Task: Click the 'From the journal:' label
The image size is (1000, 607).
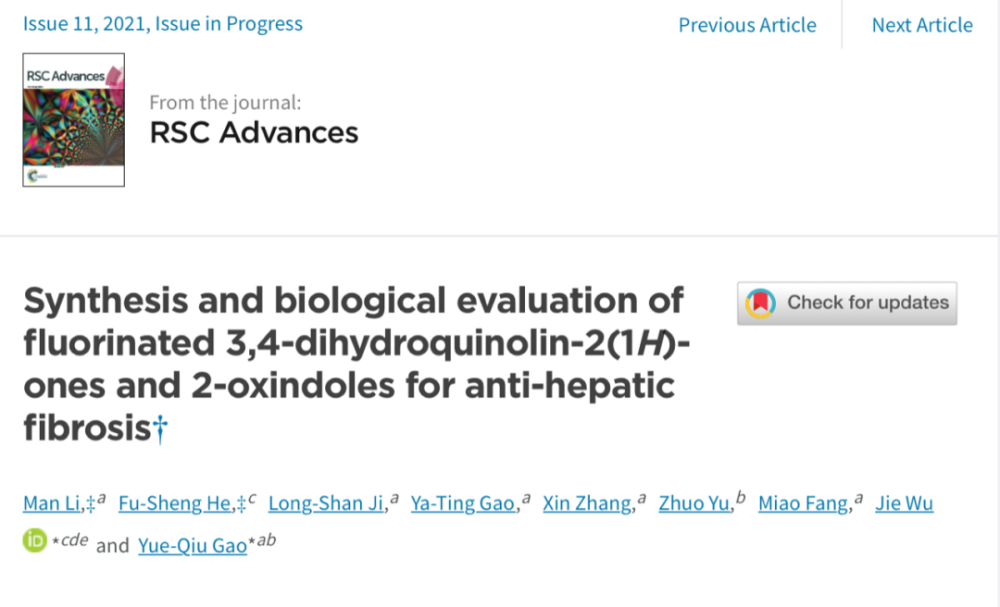Action: pyautogui.click(x=224, y=102)
